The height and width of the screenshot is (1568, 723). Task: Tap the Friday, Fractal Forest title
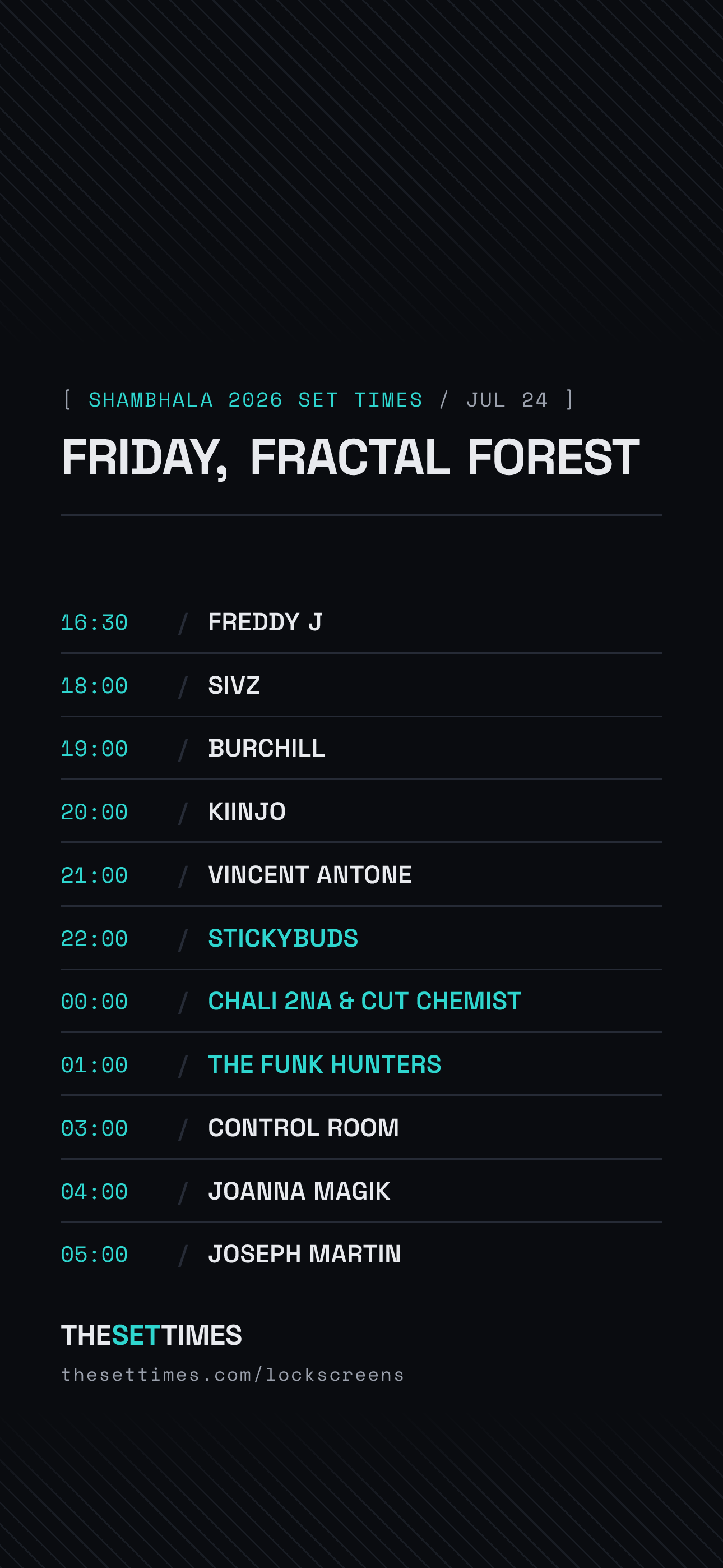click(x=350, y=458)
